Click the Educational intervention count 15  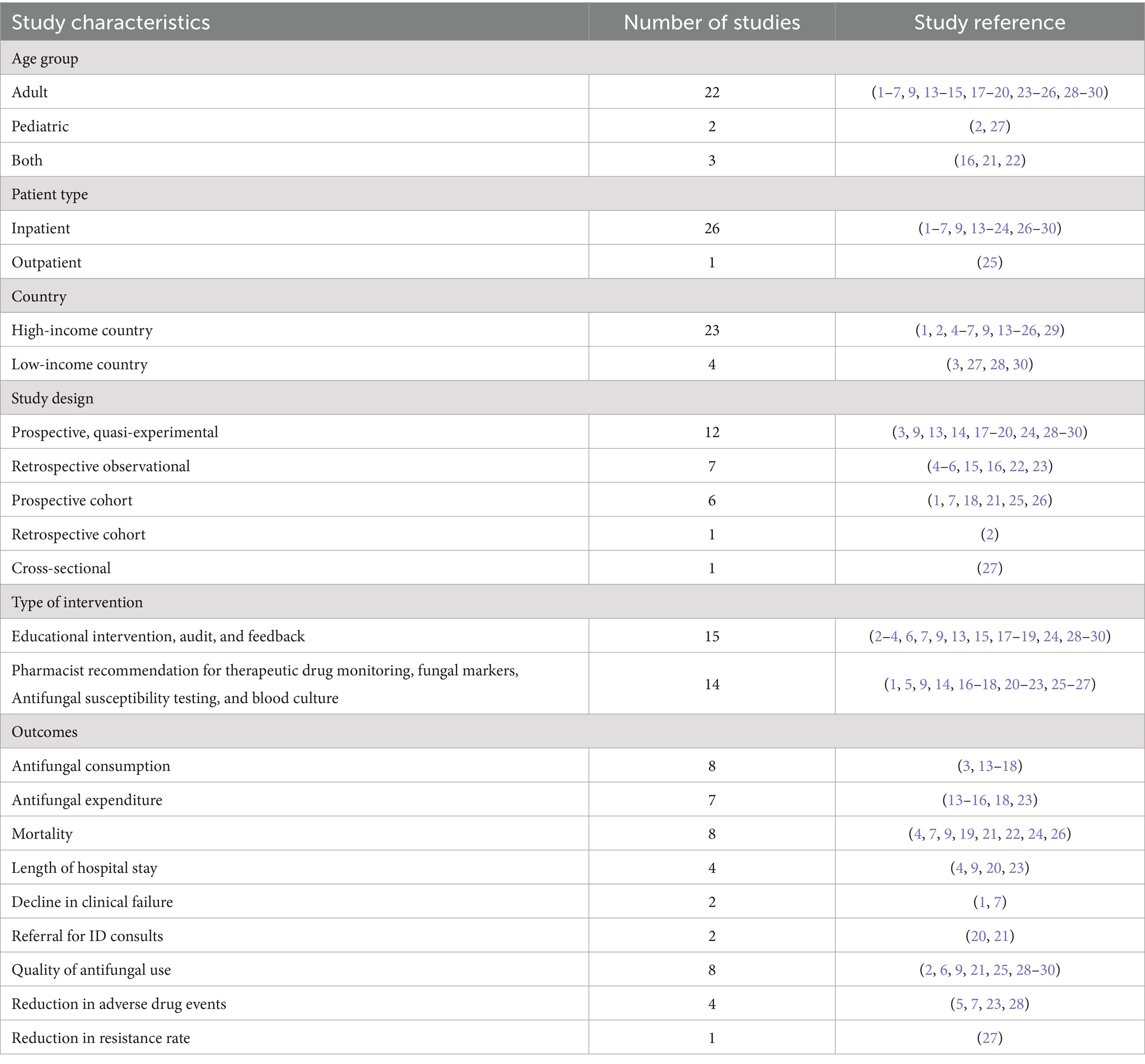point(712,636)
